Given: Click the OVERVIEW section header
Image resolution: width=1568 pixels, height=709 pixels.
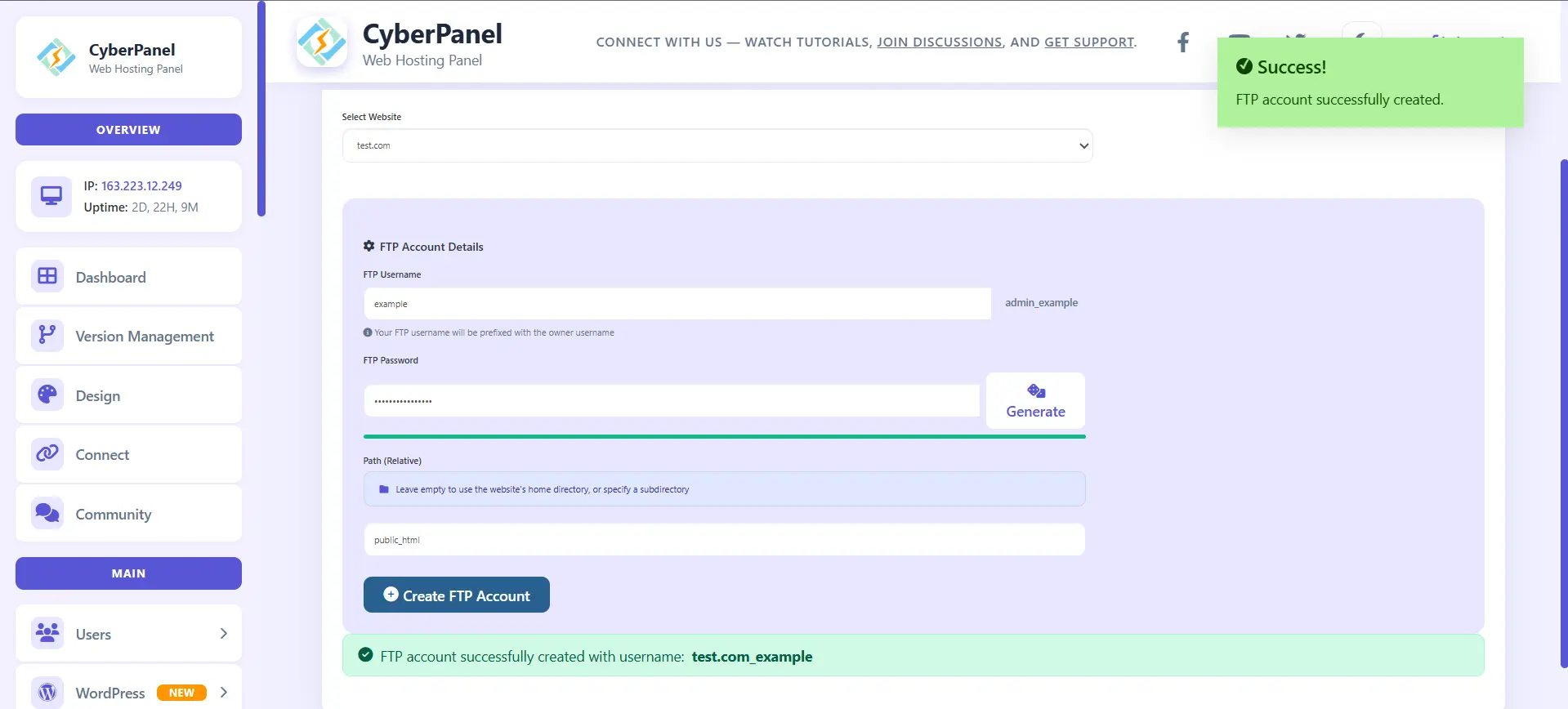Looking at the screenshot, I should click(128, 130).
